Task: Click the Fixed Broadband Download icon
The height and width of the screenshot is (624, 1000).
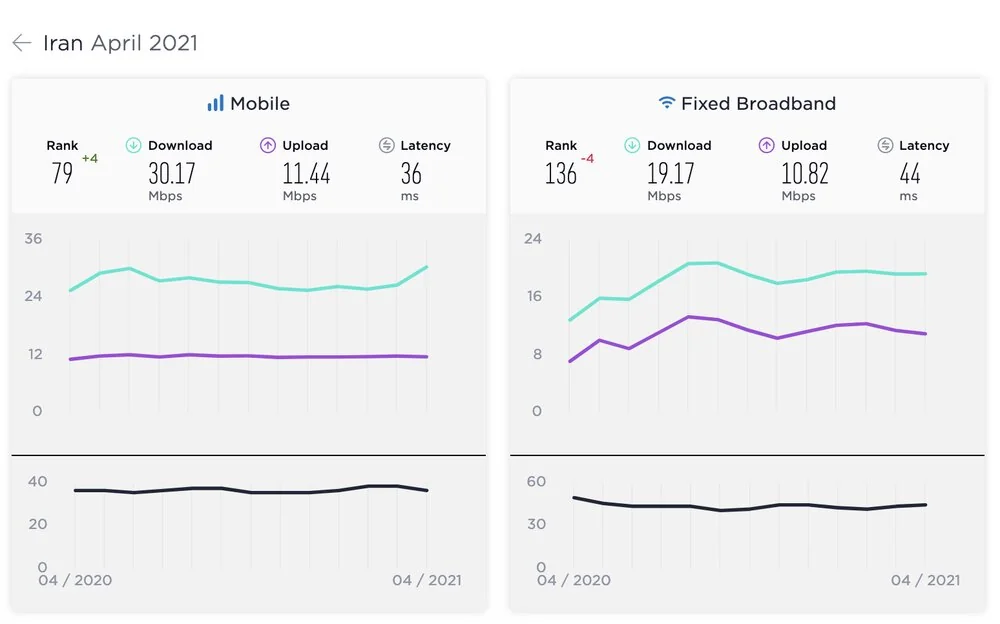Action: [x=632, y=146]
